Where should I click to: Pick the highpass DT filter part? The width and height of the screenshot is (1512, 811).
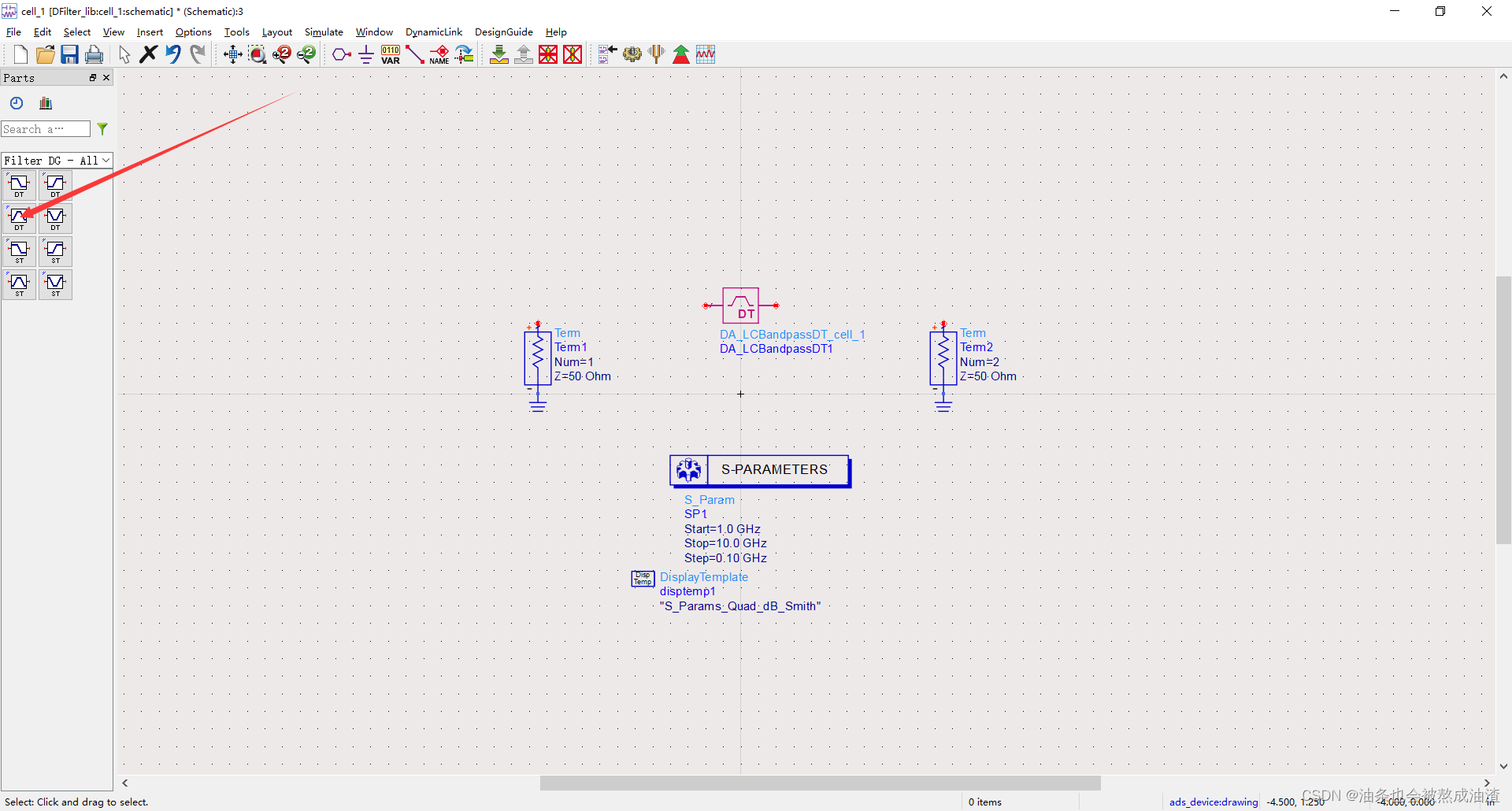coord(55,185)
